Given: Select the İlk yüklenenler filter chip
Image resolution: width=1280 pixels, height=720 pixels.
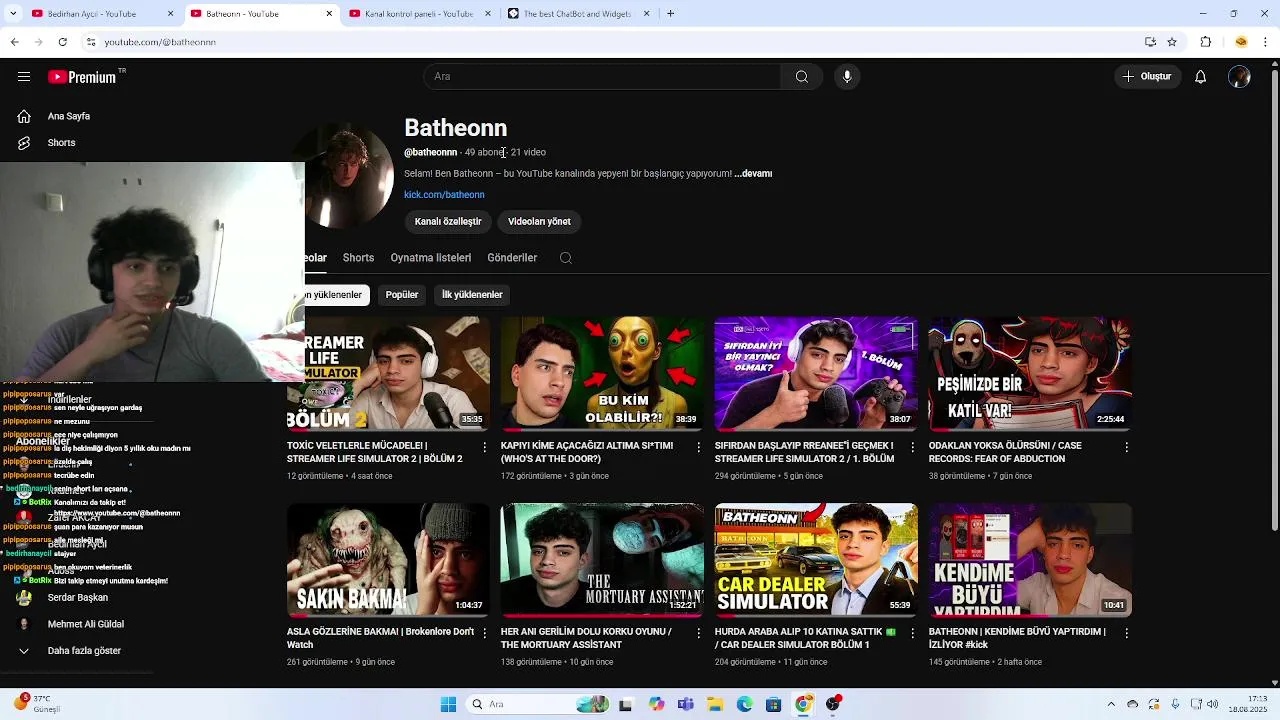Looking at the screenshot, I should click(x=472, y=295).
